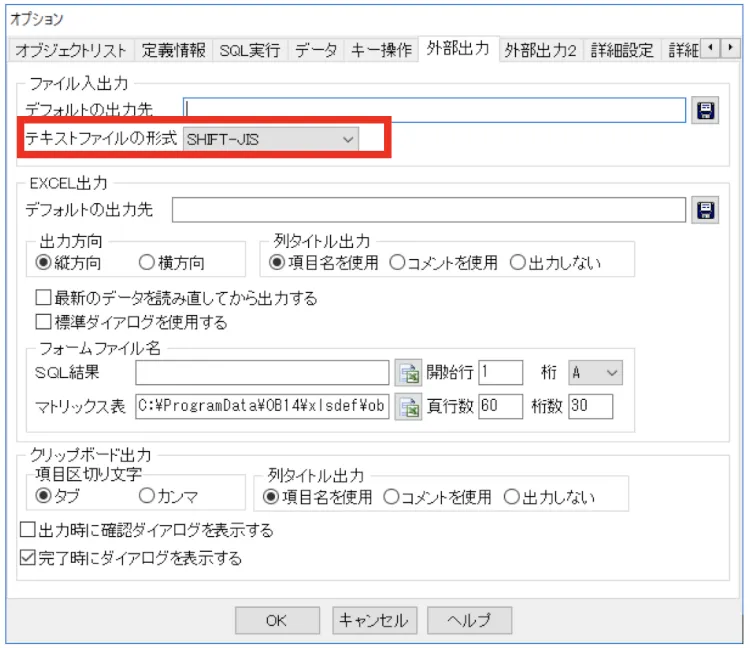Click EXCEL デフォルトの出力先 text field

[429, 210]
